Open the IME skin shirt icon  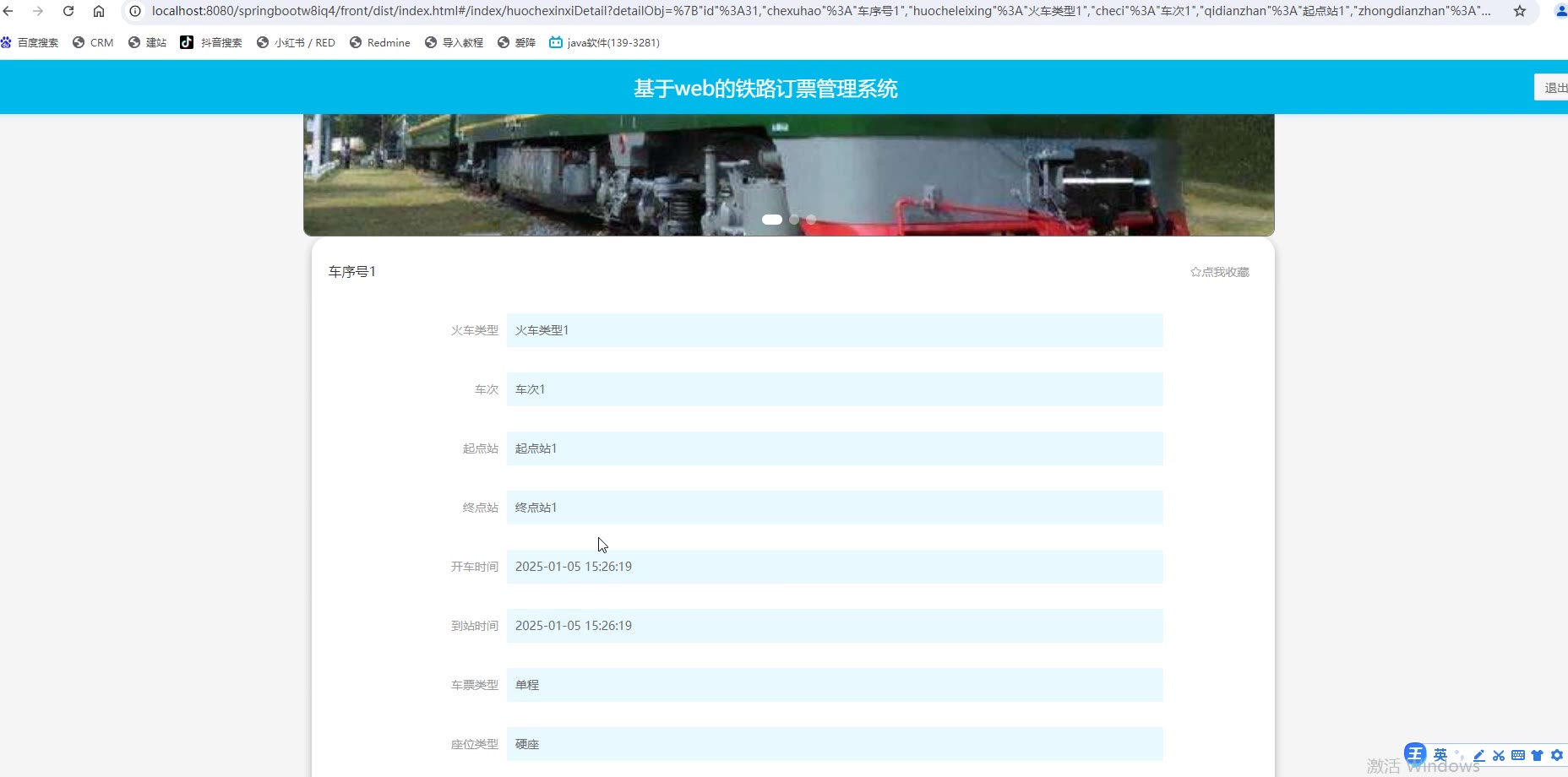point(1538,755)
